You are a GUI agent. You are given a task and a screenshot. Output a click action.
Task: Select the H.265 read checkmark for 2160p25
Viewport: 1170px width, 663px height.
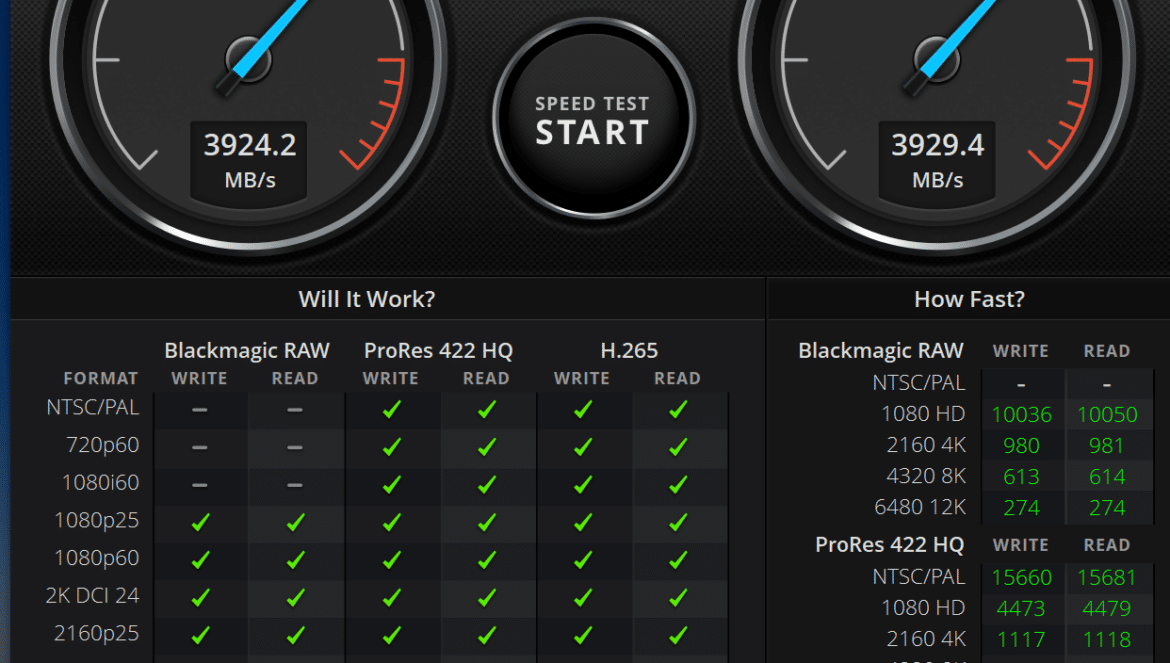click(x=678, y=635)
